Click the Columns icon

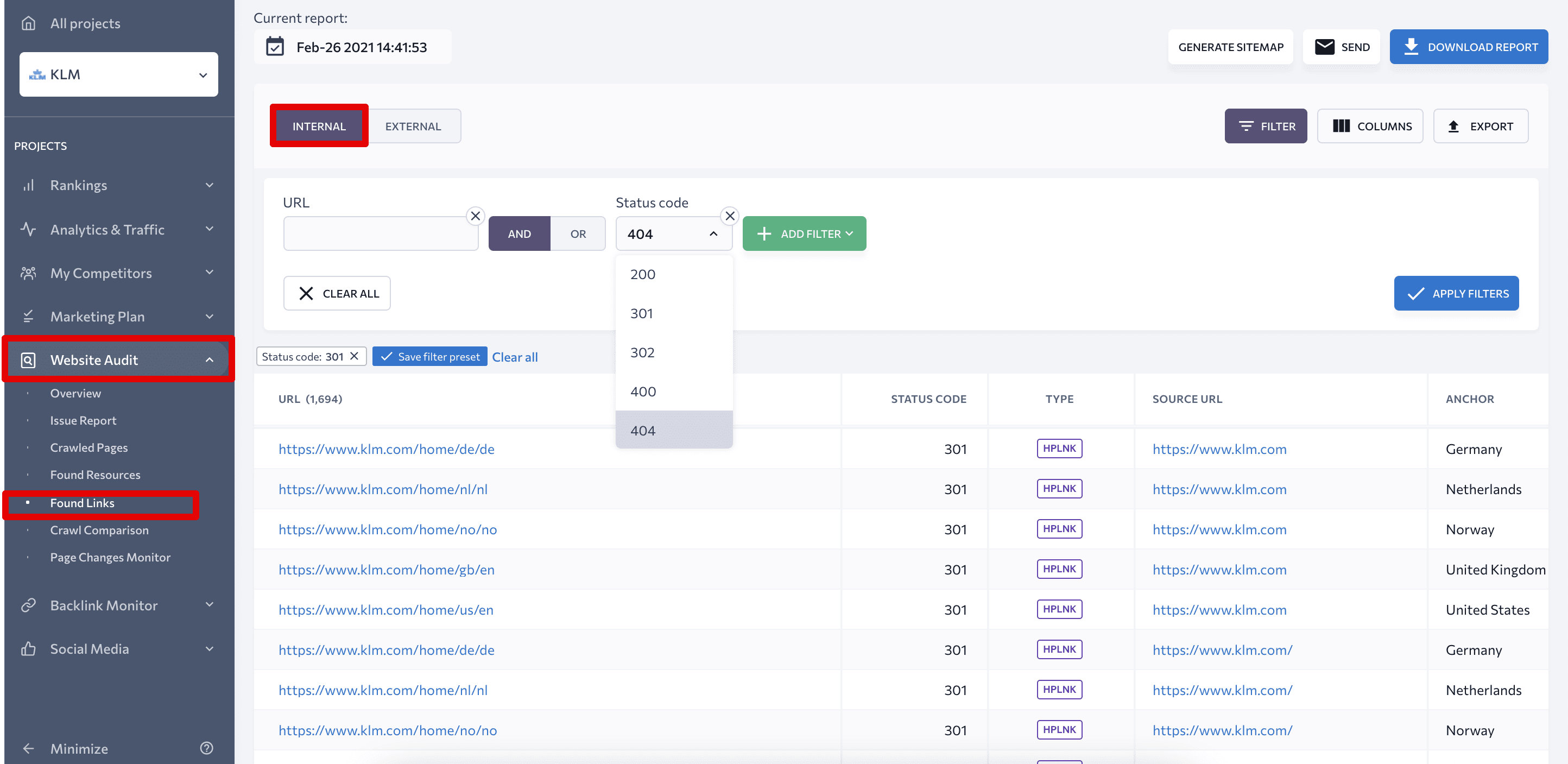(1342, 126)
